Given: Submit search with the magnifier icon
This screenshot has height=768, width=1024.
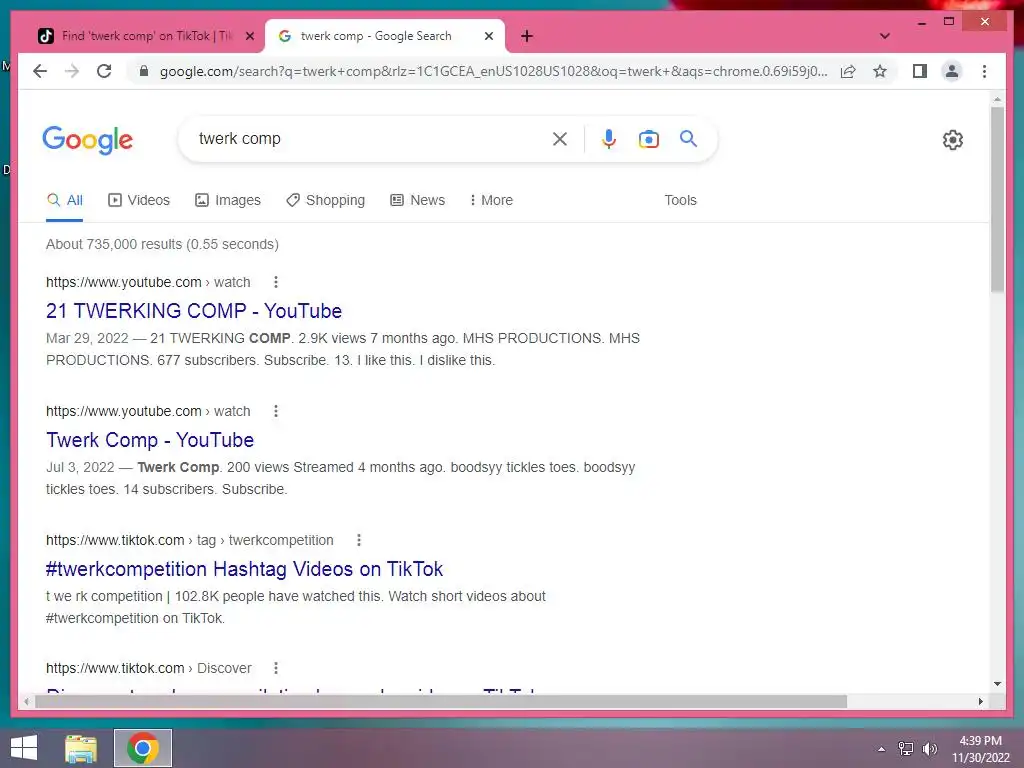Looking at the screenshot, I should click(x=688, y=138).
